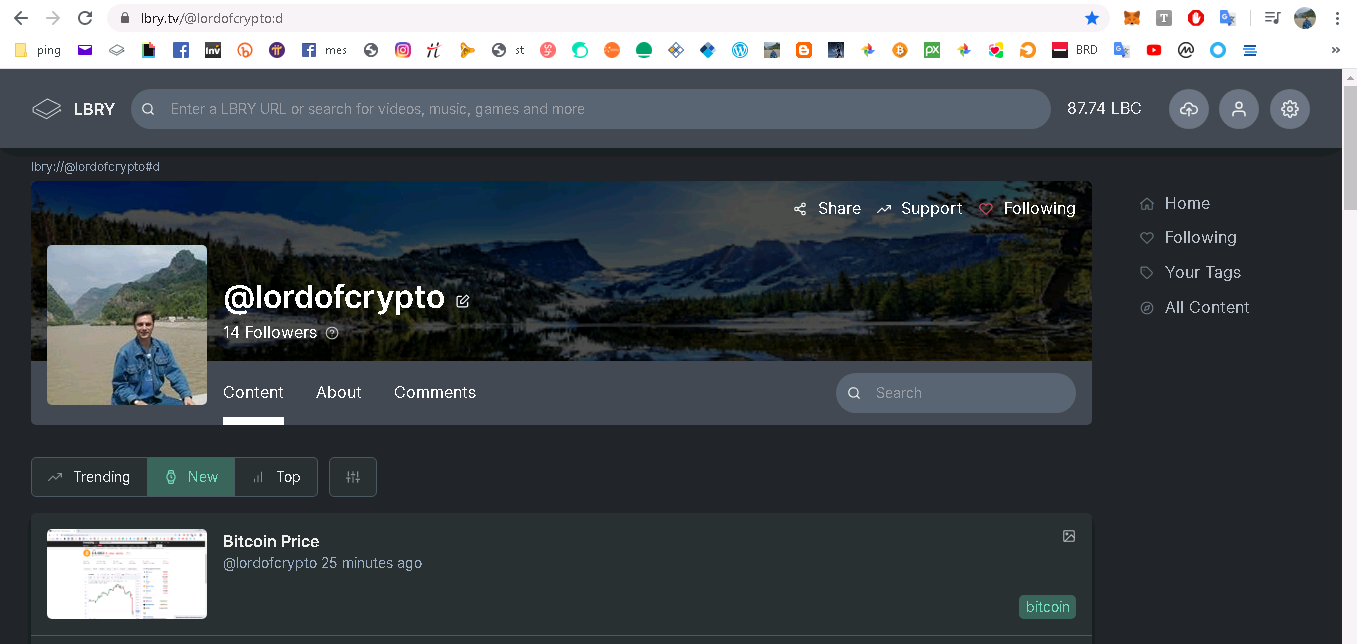Switch to the Content tab
1357x644 pixels.
[253, 392]
